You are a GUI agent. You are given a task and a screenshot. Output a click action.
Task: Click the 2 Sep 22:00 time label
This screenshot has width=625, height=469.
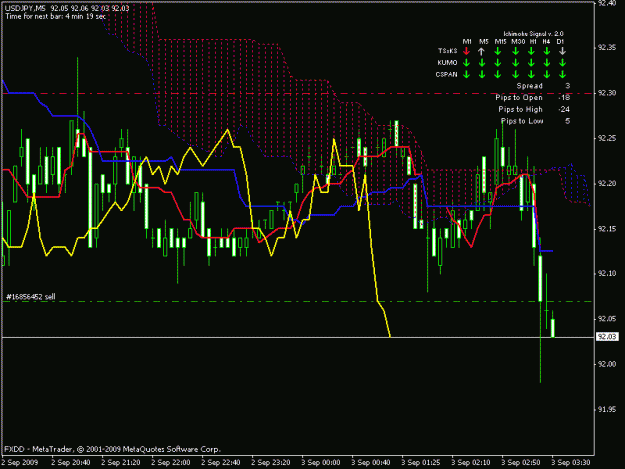point(171,463)
